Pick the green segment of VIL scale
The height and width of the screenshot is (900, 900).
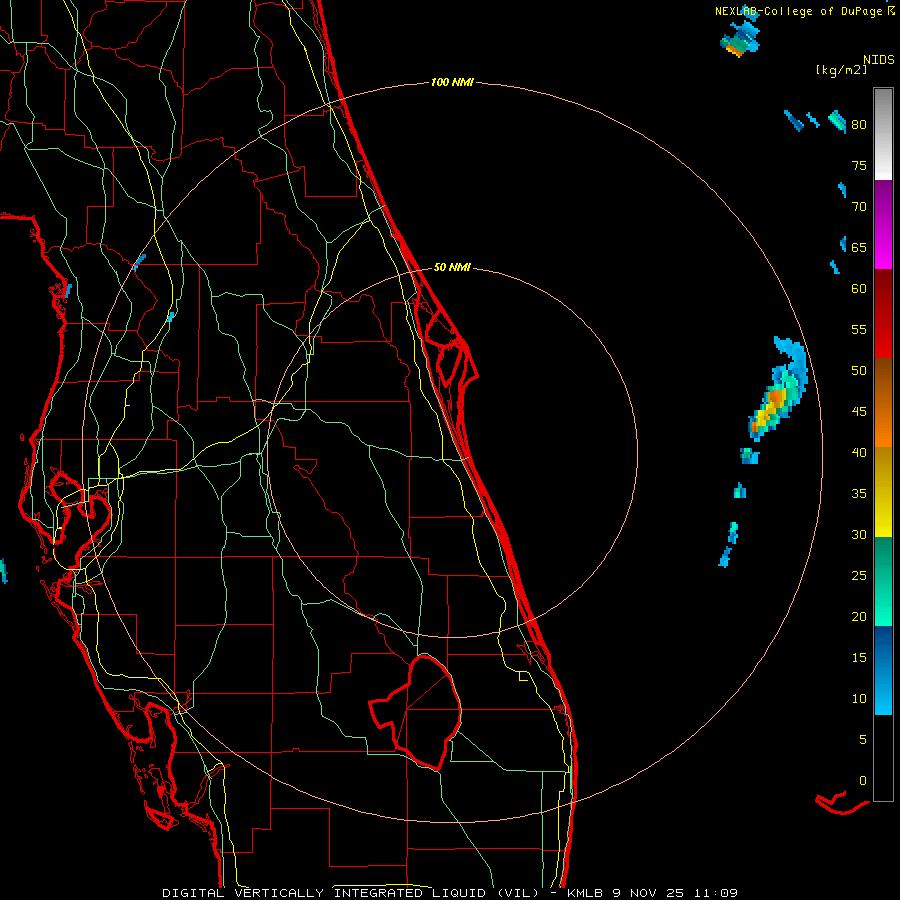point(883,581)
